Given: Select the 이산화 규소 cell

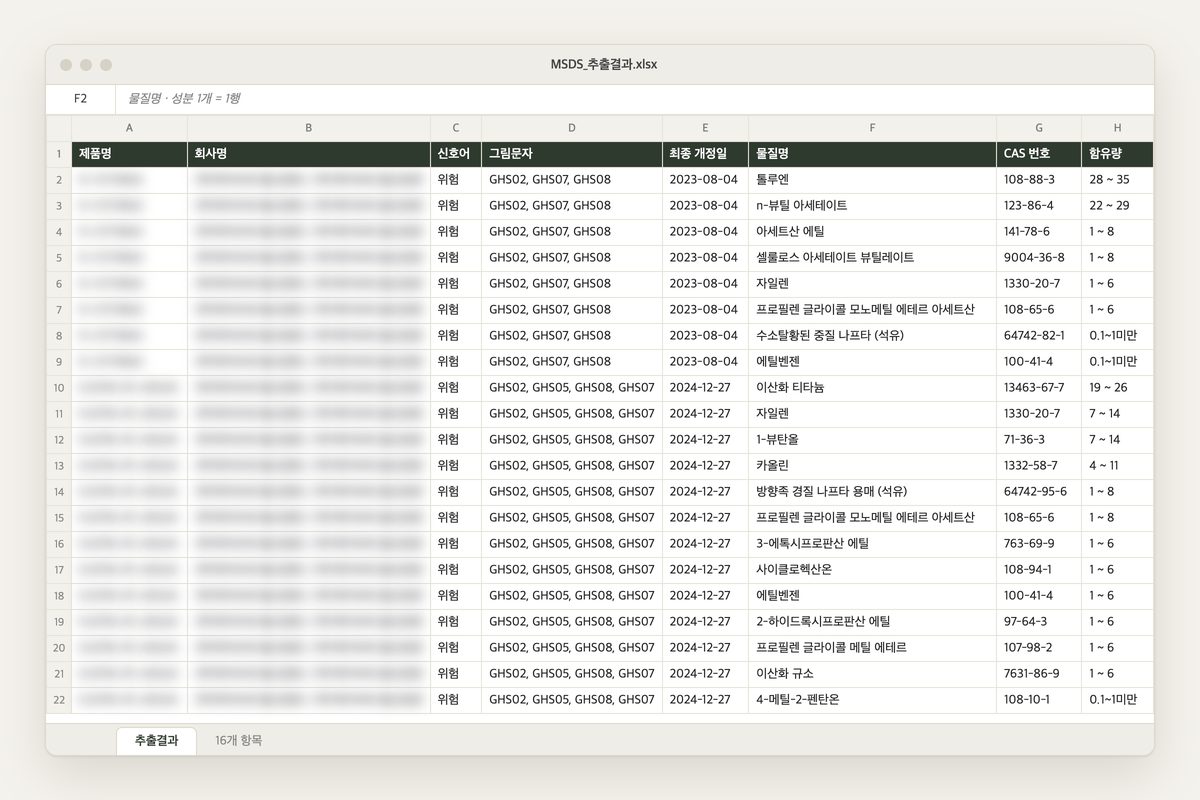Looking at the screenshot, I should click(x=872, y=674).
